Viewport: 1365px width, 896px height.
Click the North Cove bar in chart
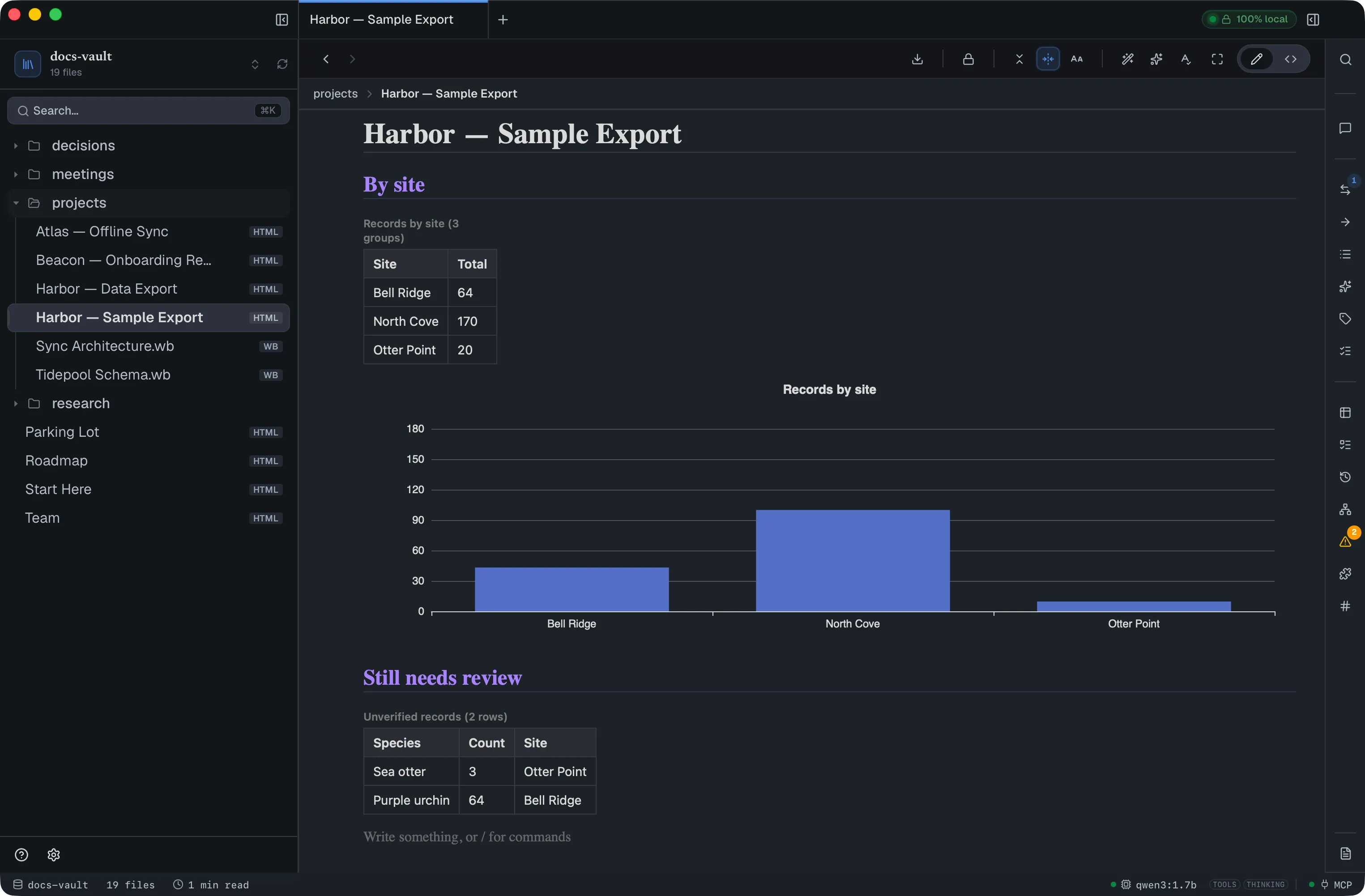(852, 560)
